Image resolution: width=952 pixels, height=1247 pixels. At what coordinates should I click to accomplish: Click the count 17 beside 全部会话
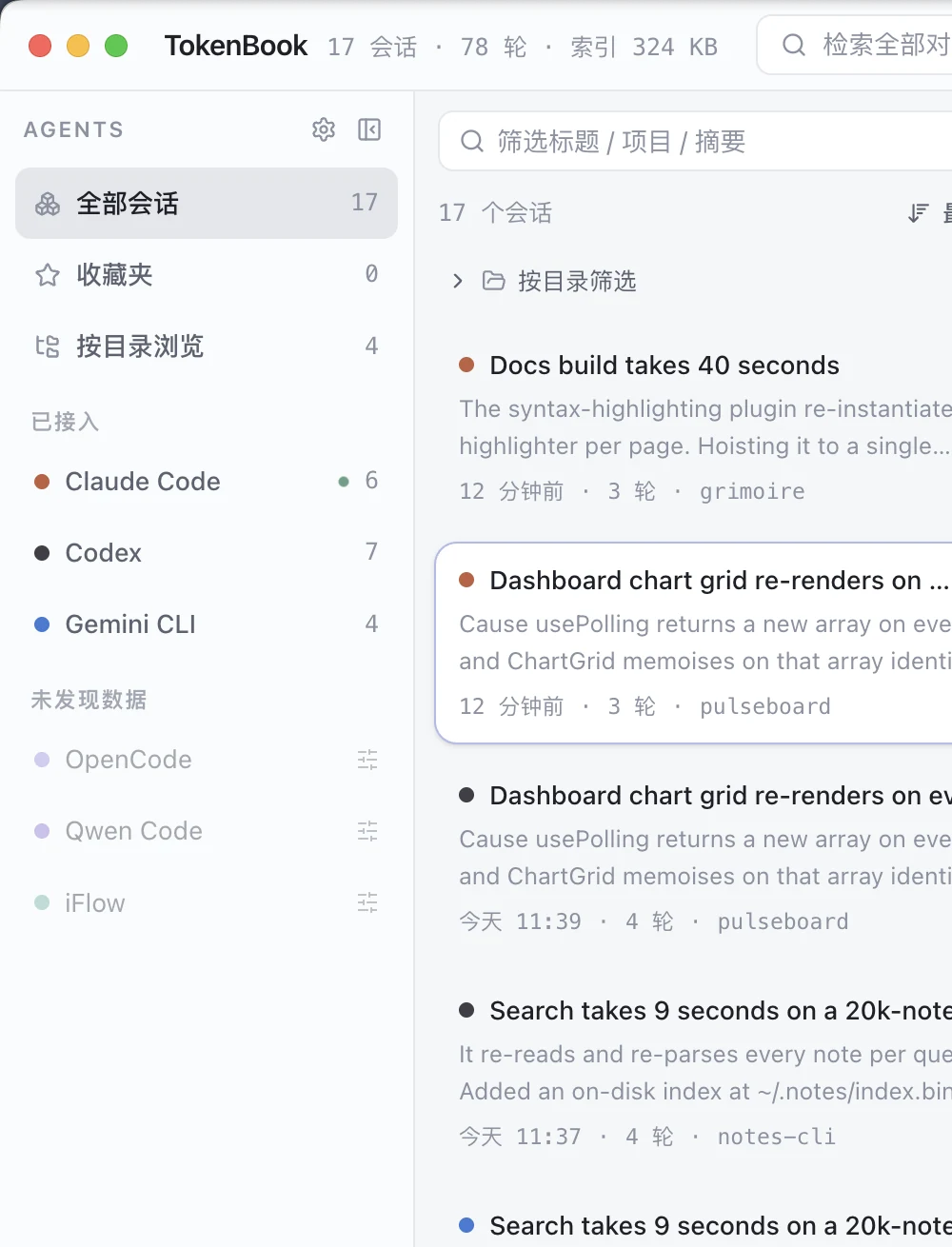pyautogui.click(x=365, y=202)
